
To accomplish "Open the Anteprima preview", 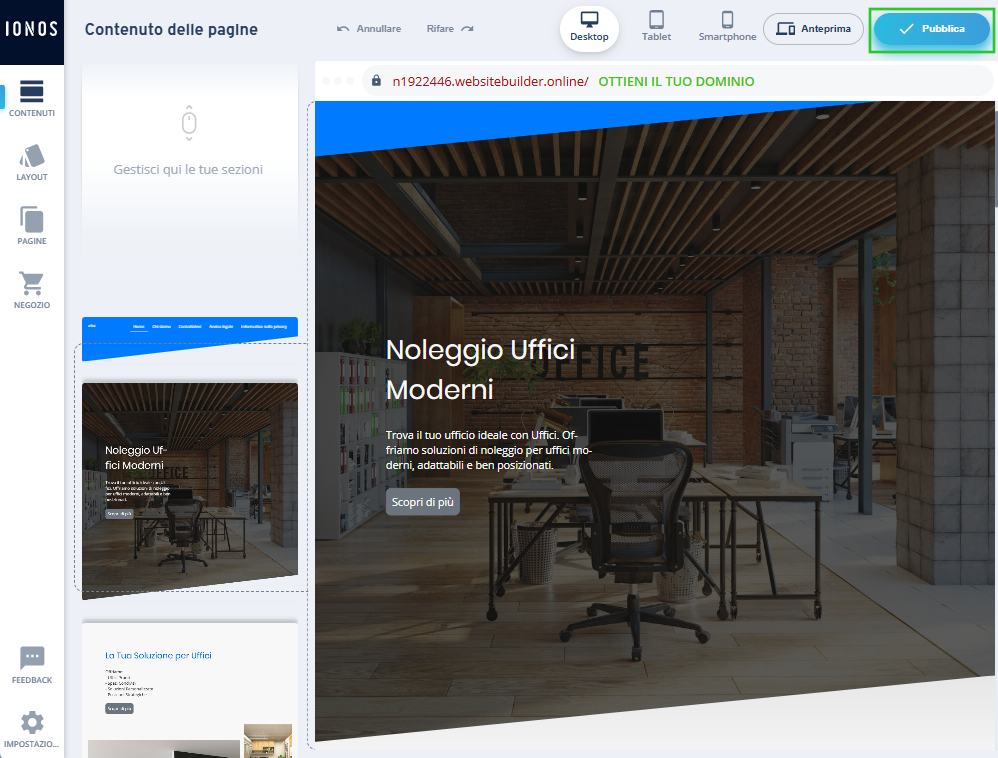I will click(x=813, y=29).
